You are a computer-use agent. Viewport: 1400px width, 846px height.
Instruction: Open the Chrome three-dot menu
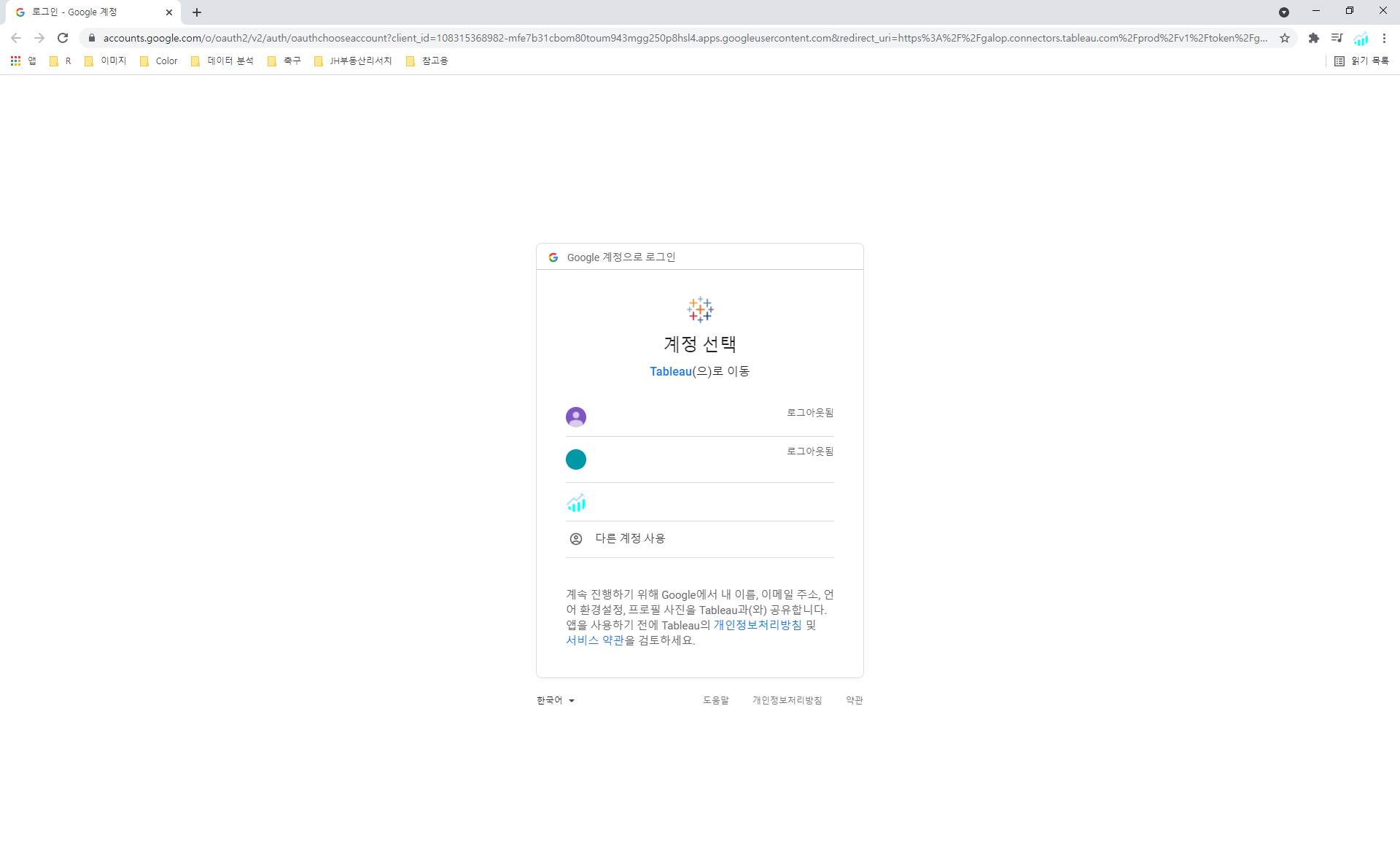(x=1384, y=38)
